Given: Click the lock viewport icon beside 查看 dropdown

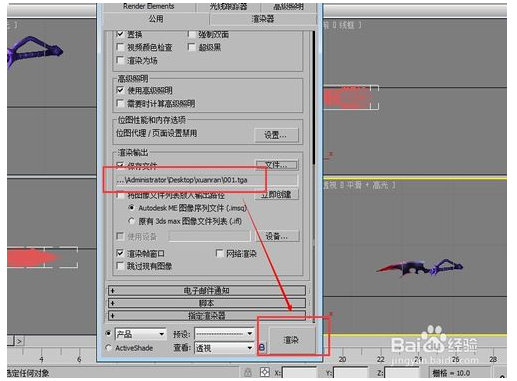Looking at the screenshot, I should pos(262,348).
